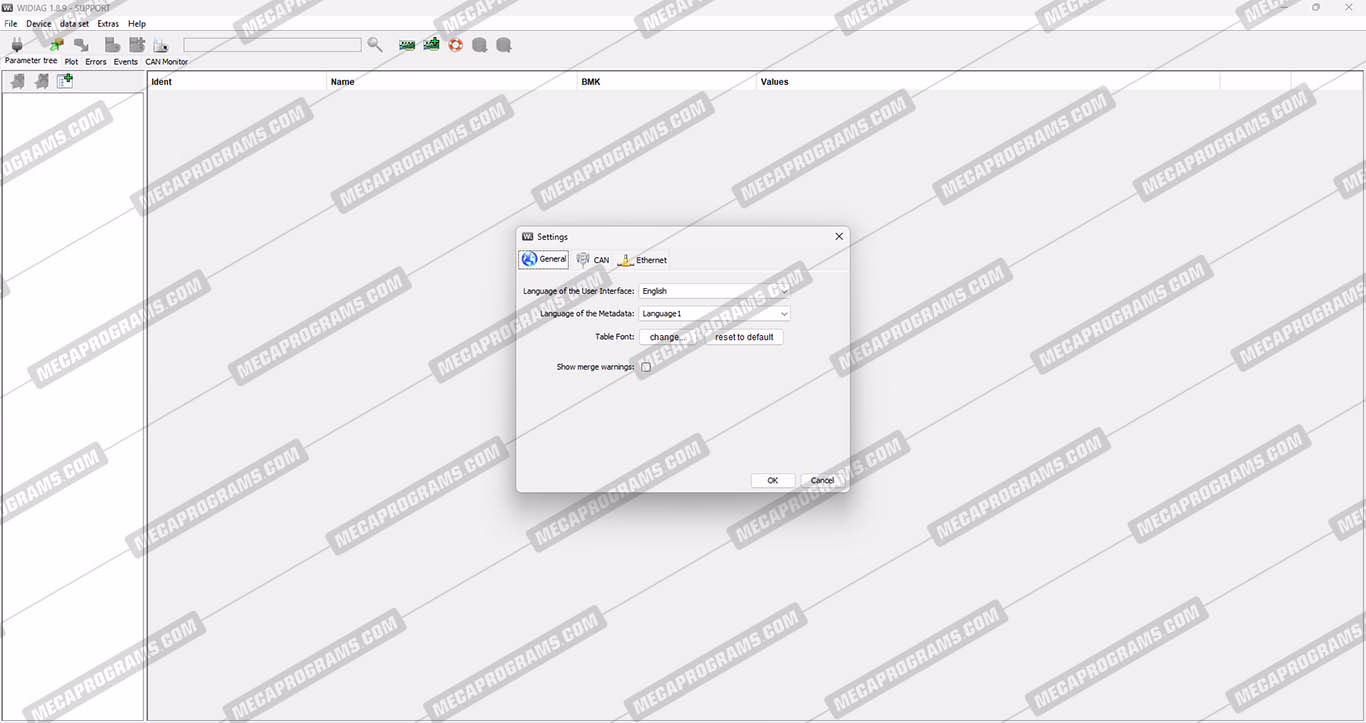Screen dimensions: 1366x723
Task: Switch to the CAN settings tab
Action: coord(592,260)
